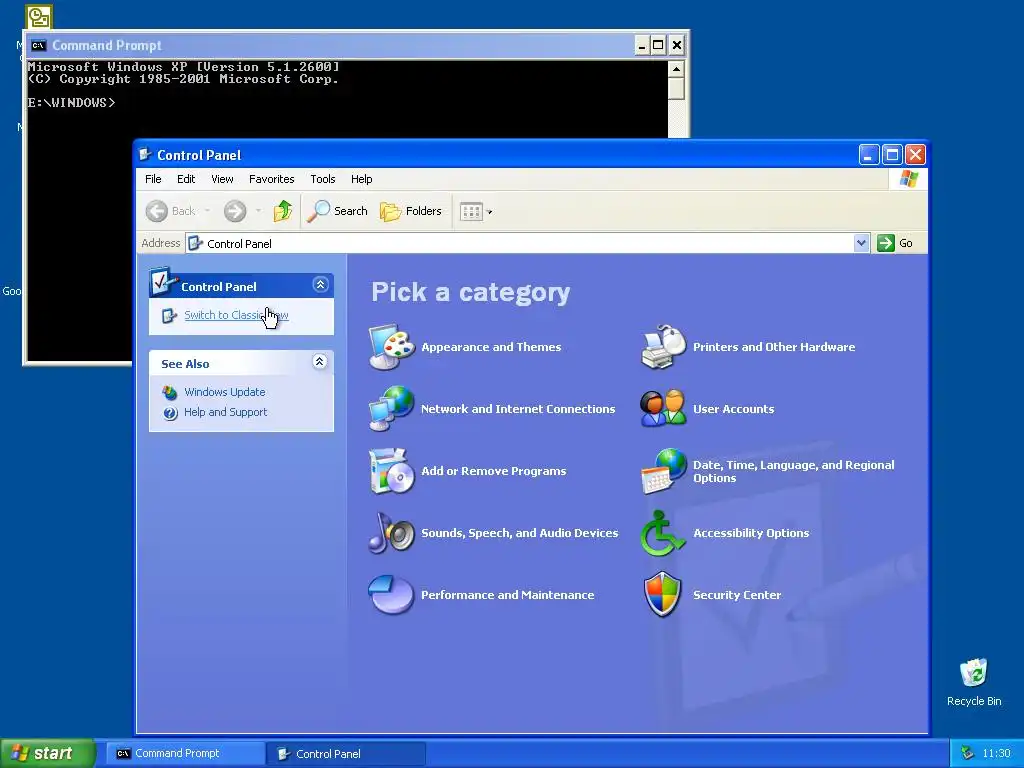This screenshot has width=1024, height=768.
Task: Click the system tray icon near clock
Action: pos(967,753)
